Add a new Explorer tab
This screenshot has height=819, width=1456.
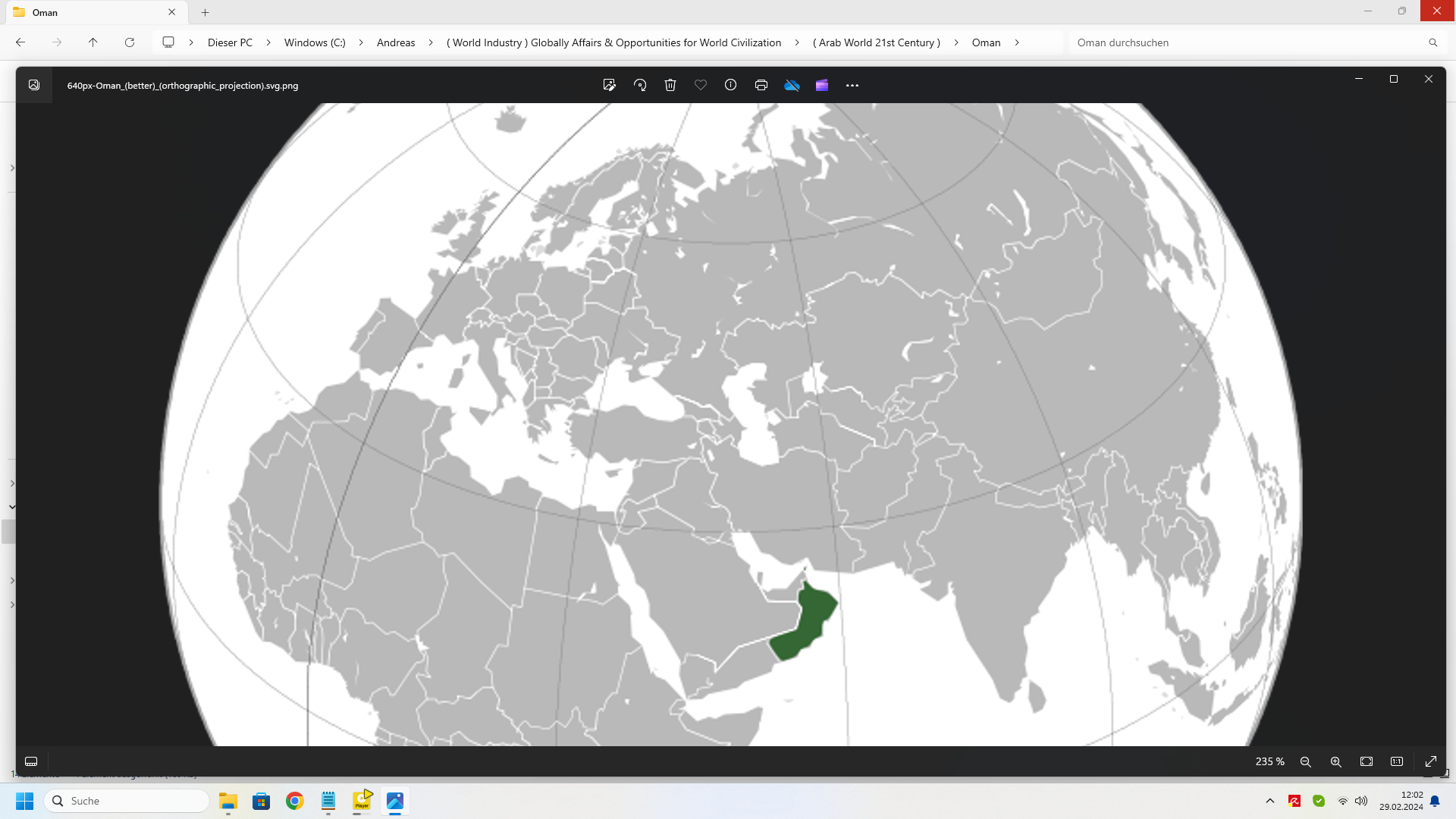pos(205,12)
